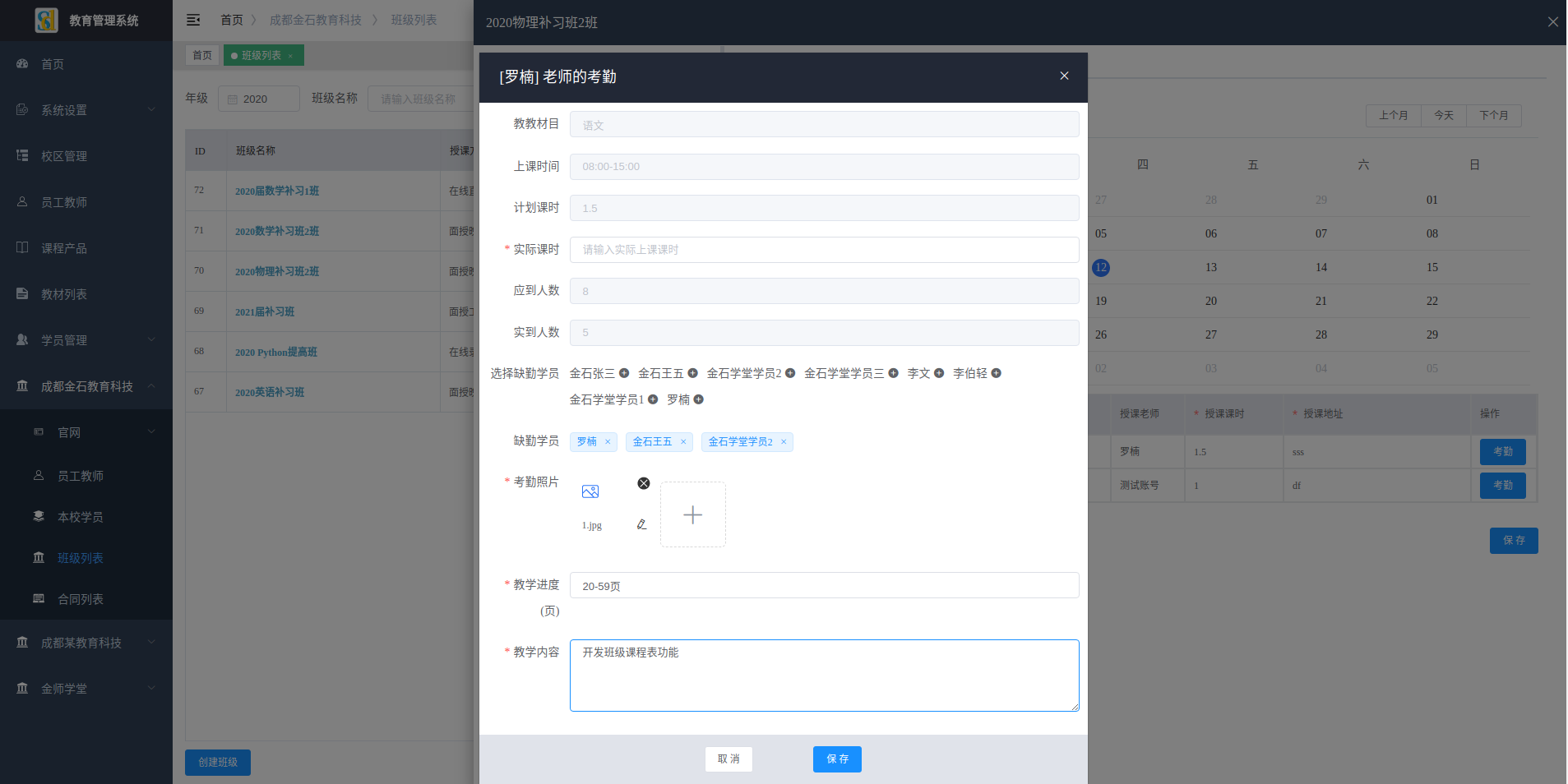Screen dimensions: 1568x784
Task: Open 首页 in the sidebar
Action: point(86,64)
